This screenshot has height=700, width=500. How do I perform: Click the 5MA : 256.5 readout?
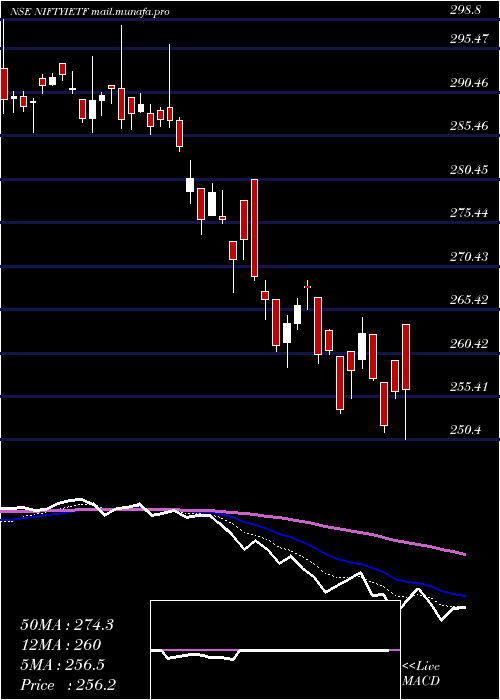pos(62,665)
